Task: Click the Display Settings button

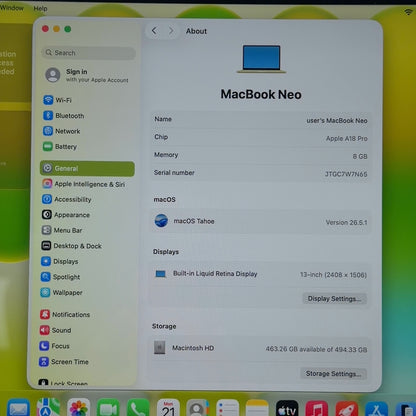Action: [334, 298]
